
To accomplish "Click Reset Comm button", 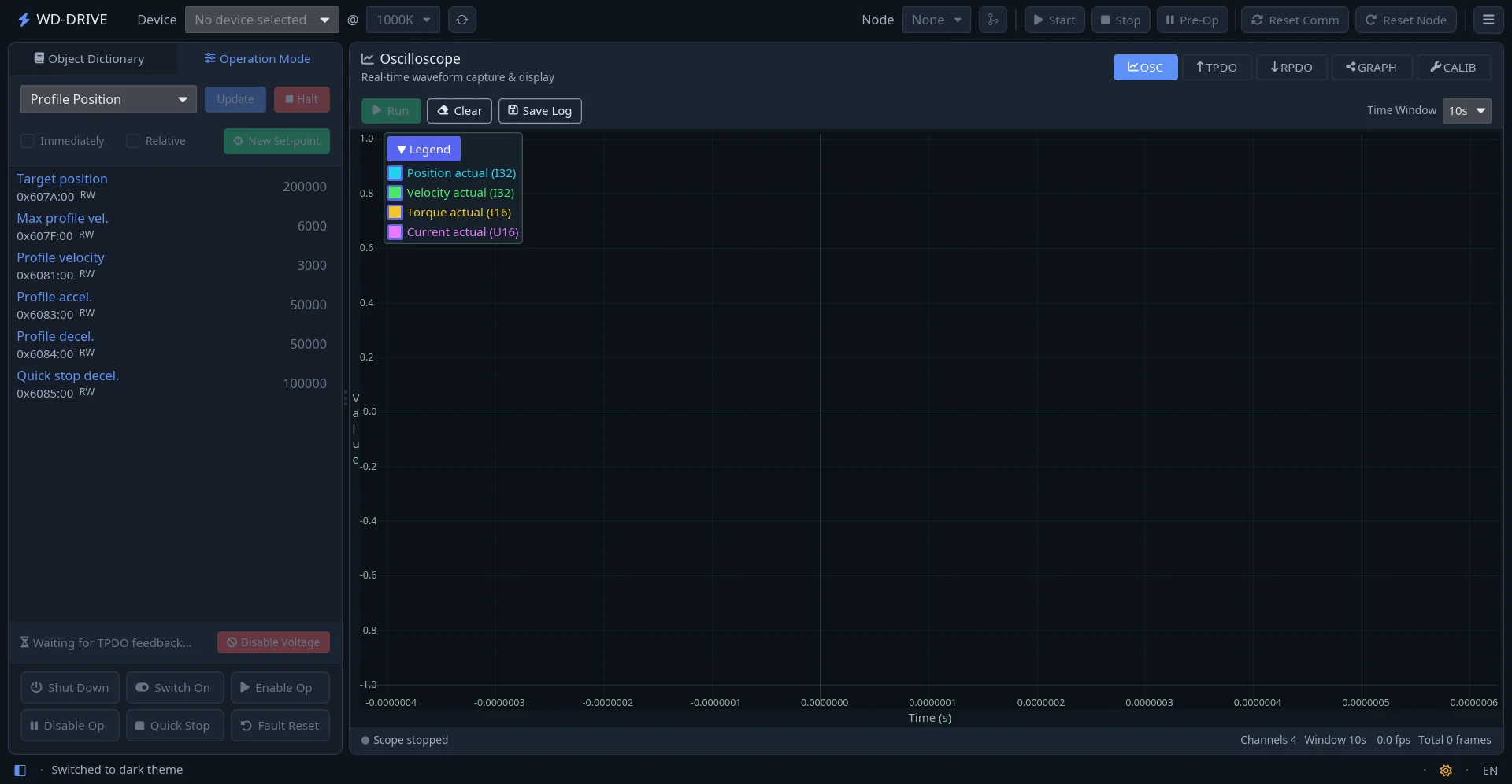I will 1295,20.
